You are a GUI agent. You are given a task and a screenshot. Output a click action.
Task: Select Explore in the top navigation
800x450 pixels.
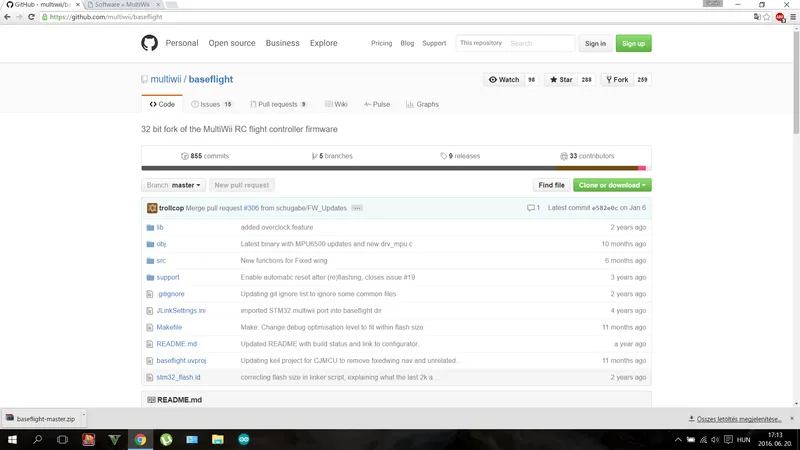pyautogui.click(x=323, y=43)
